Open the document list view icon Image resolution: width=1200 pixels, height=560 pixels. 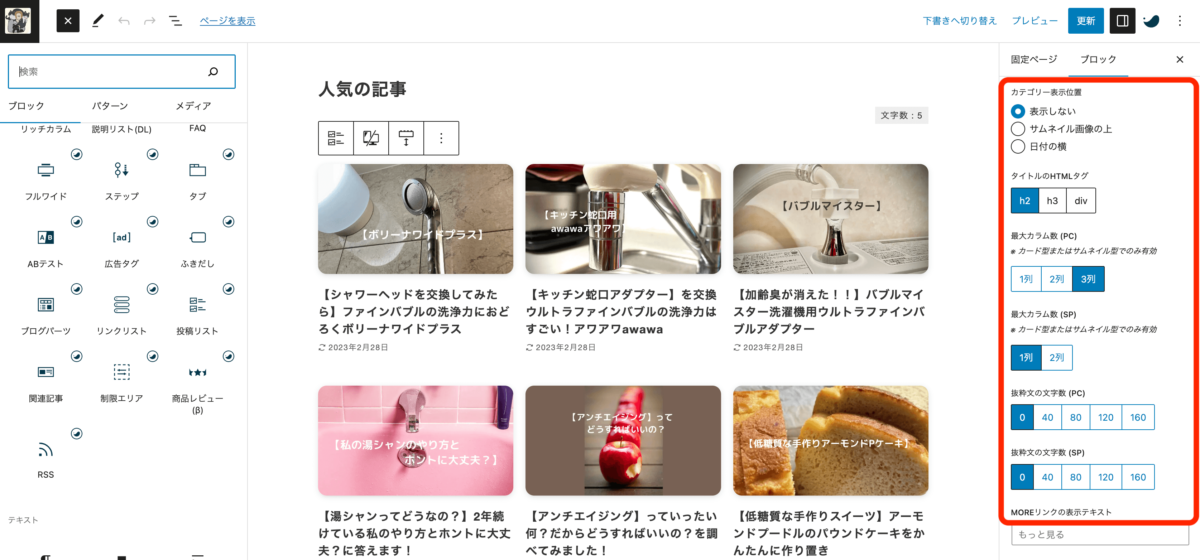(x=175, y=20)
